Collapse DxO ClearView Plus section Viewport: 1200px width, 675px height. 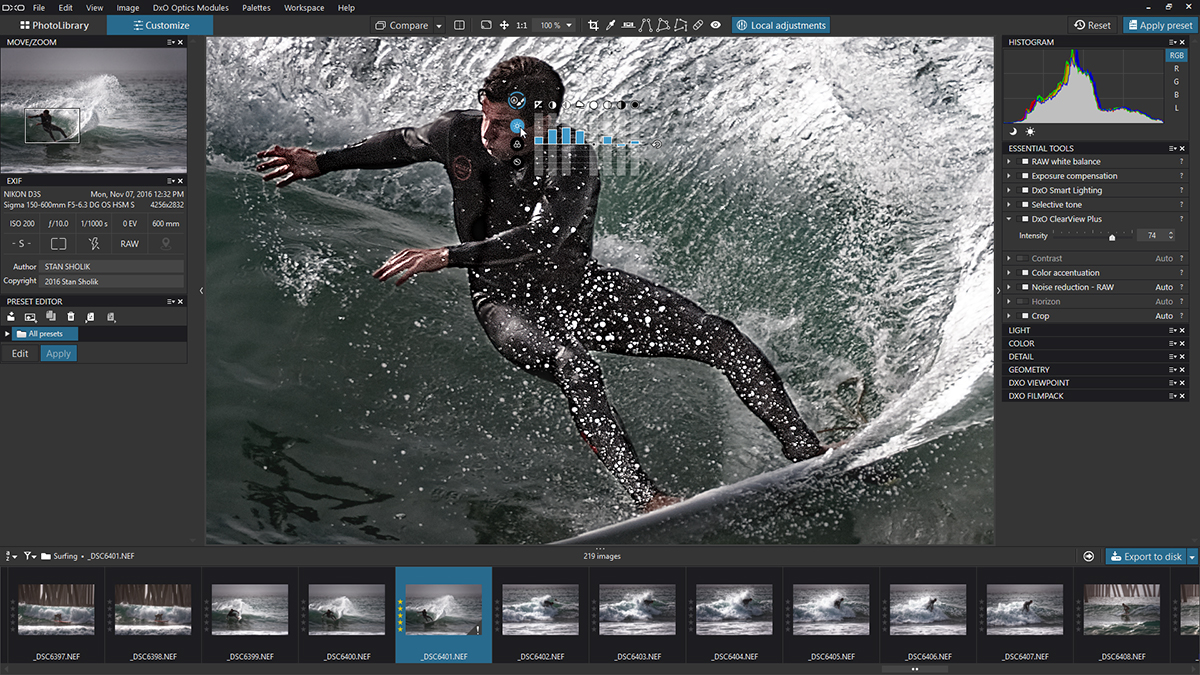pos(1011,219)
